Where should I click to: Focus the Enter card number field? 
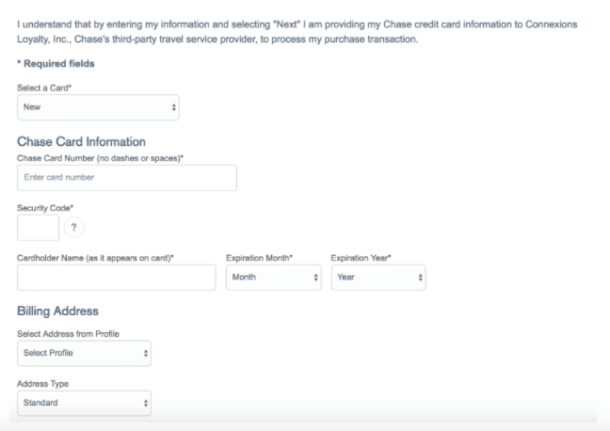(x=127, y=178)
